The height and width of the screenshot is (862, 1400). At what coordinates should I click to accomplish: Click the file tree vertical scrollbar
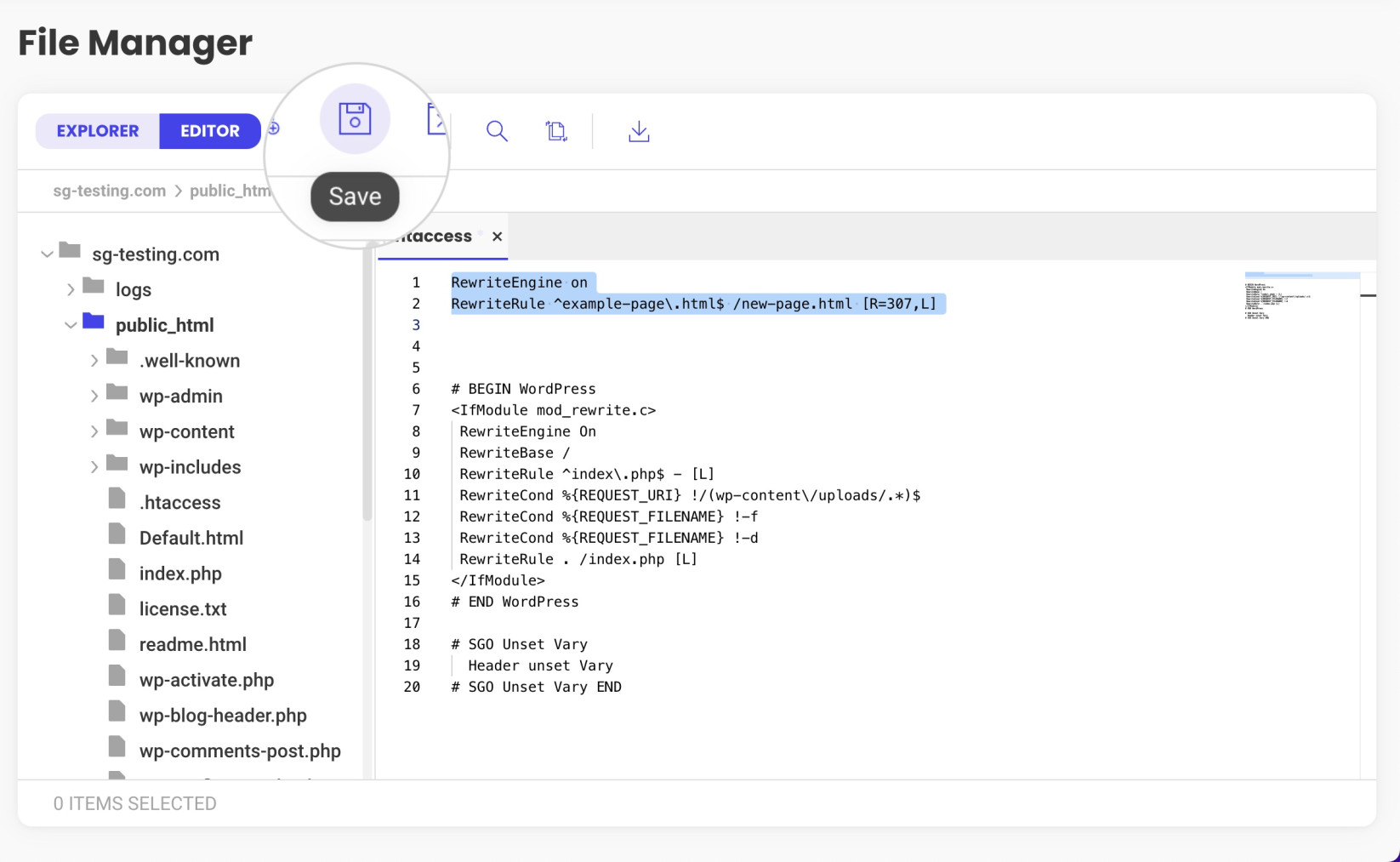pos(367,383)
